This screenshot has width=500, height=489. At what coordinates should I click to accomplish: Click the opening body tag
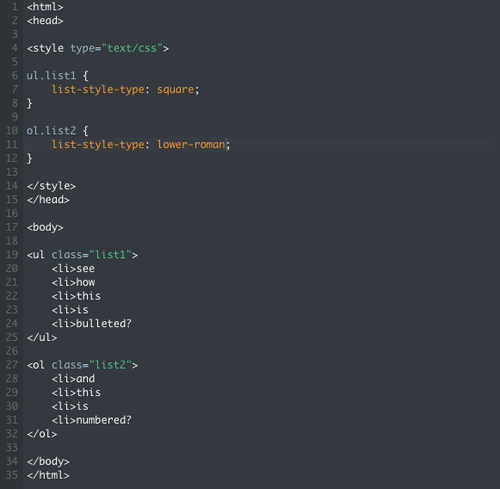pos(45,227)
